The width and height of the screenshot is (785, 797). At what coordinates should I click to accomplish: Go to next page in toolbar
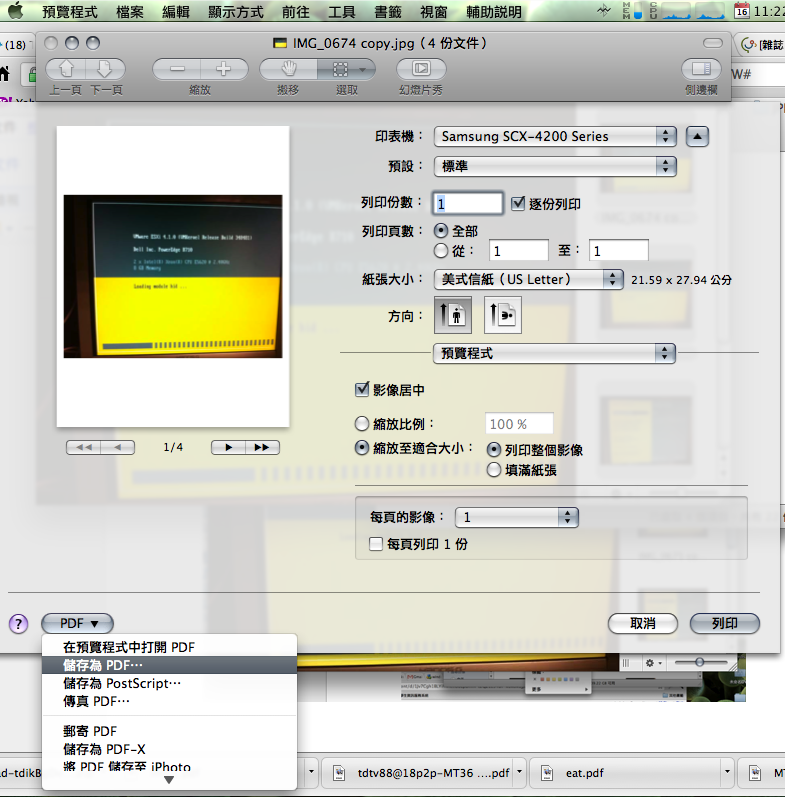click(106, 69)
